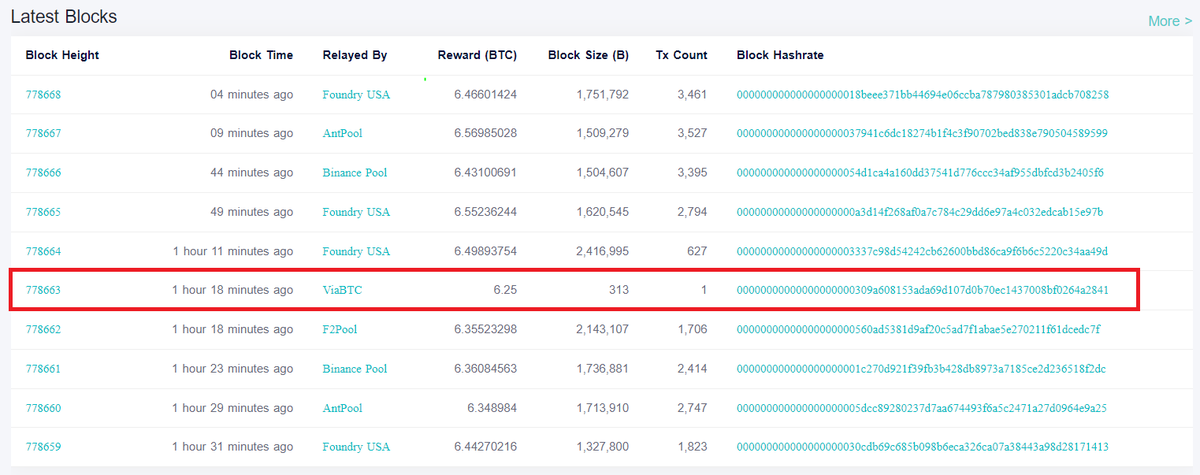
Task: Select block size 1,327,800
Action: [603, 447]
